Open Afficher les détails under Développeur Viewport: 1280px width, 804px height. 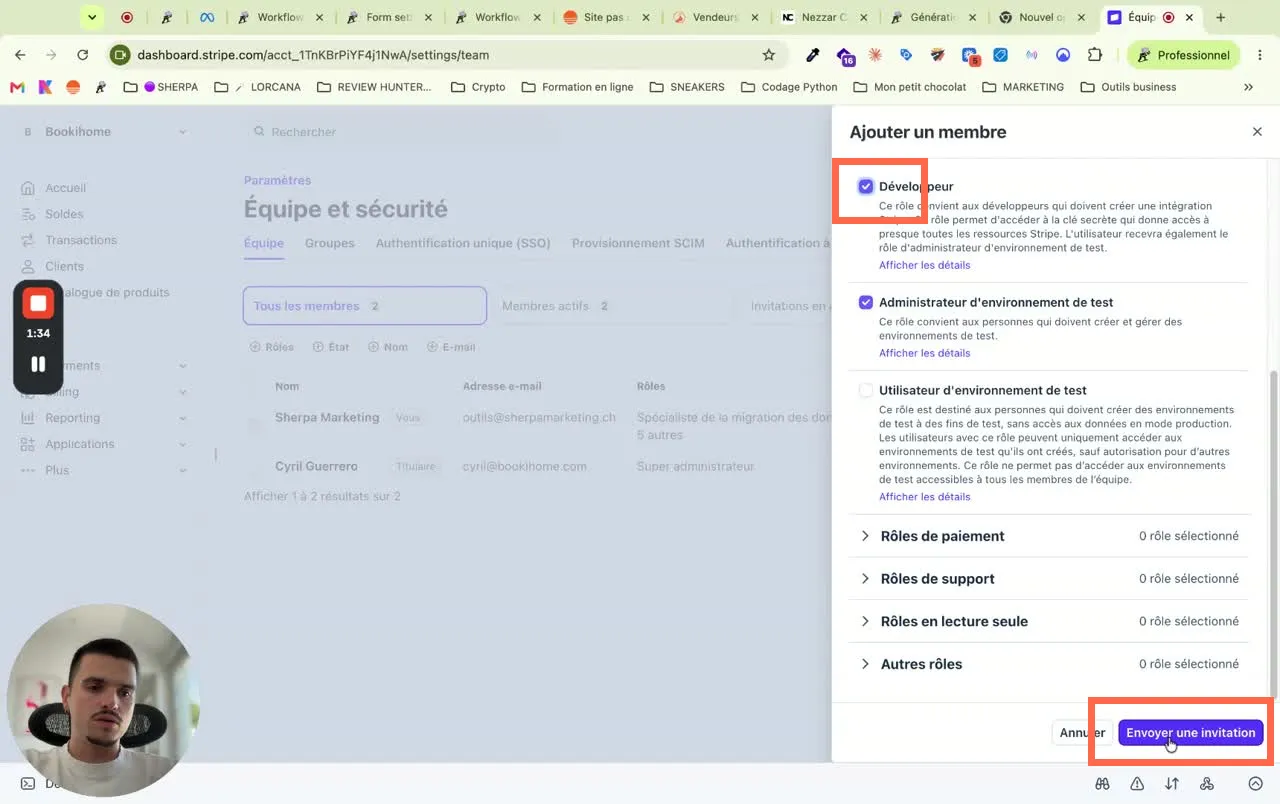pos(924,265)
